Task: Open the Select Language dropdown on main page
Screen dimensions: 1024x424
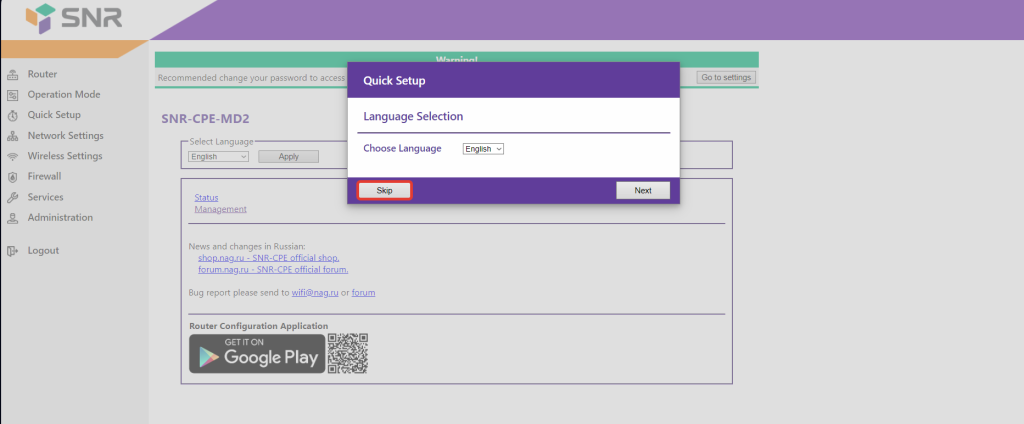Action: tap(218, 157)
